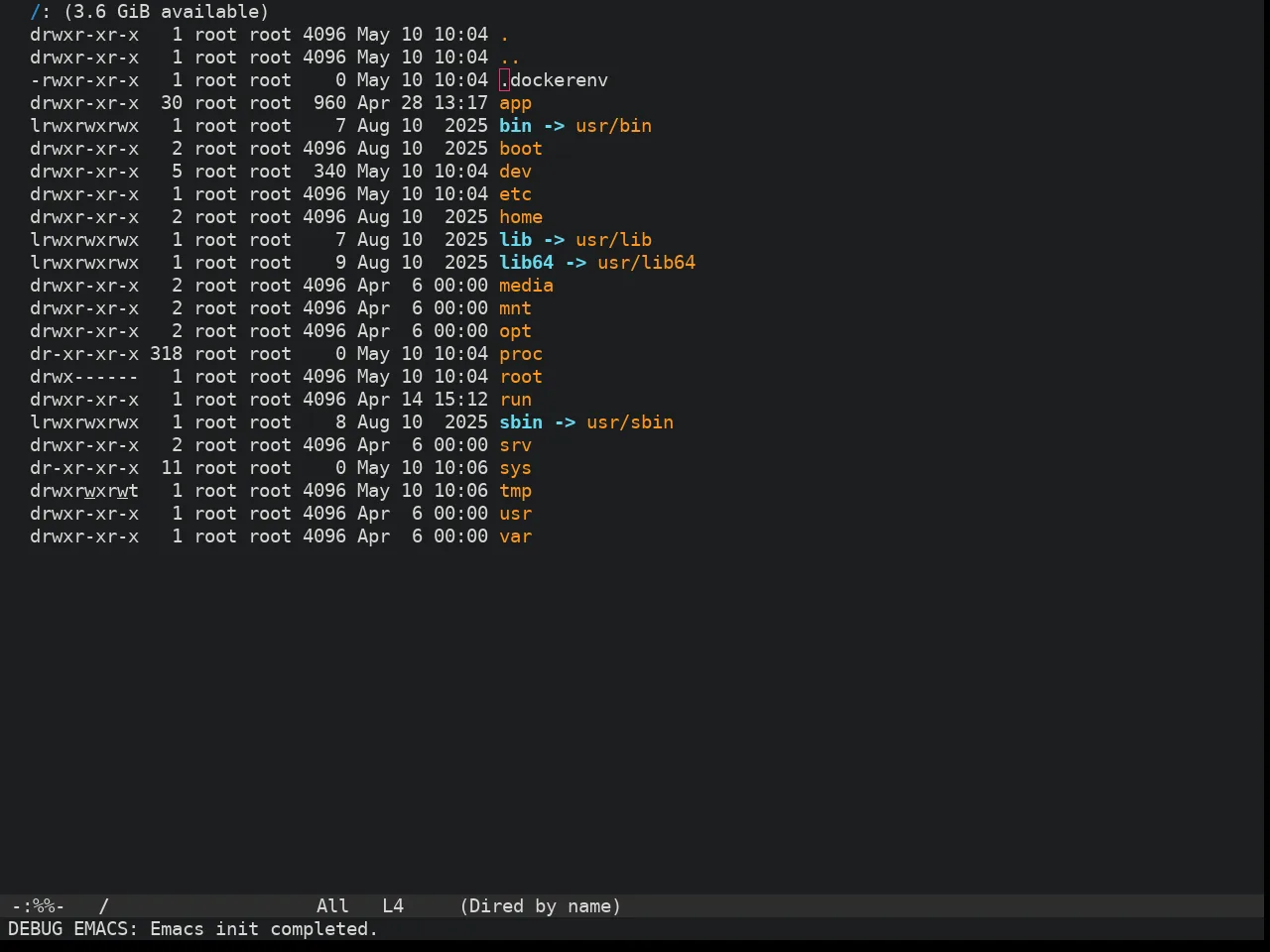Open the proc directory
Image resolution: width=1270 pixels, height=952 pixels.
tap(521, 354)
